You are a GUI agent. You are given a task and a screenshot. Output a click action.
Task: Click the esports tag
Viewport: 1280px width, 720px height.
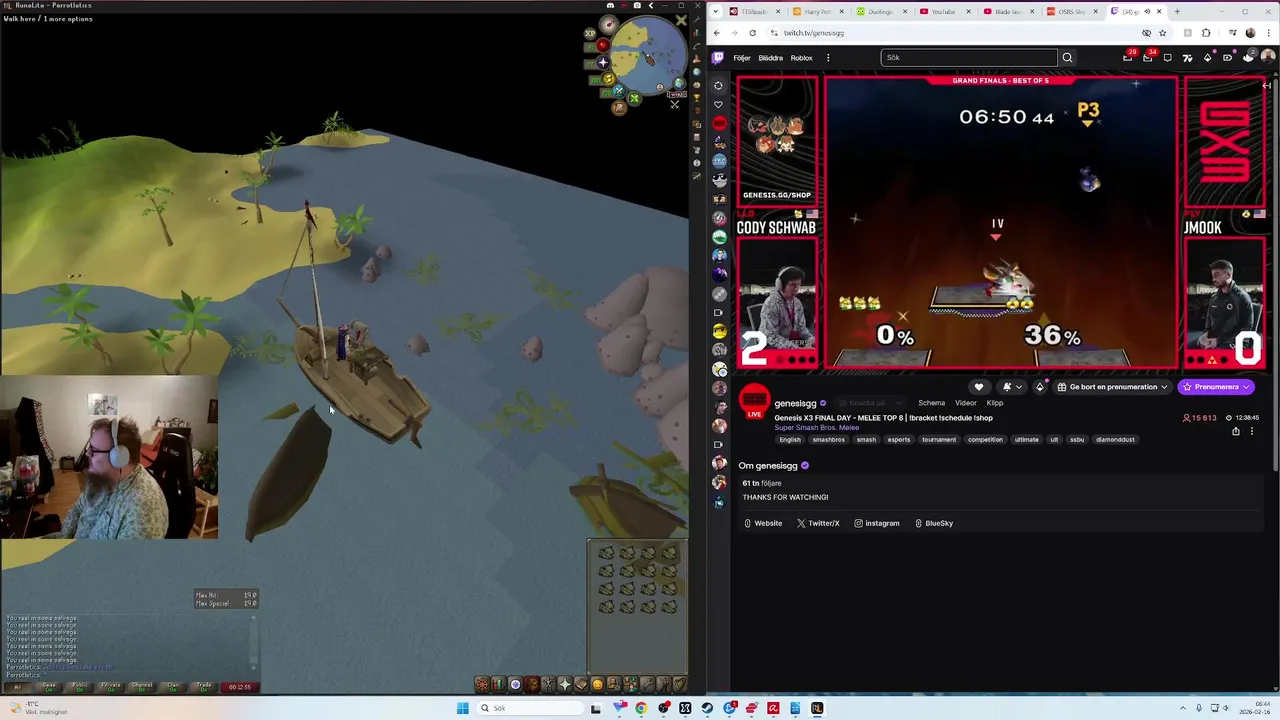click(x=898, y=439)
